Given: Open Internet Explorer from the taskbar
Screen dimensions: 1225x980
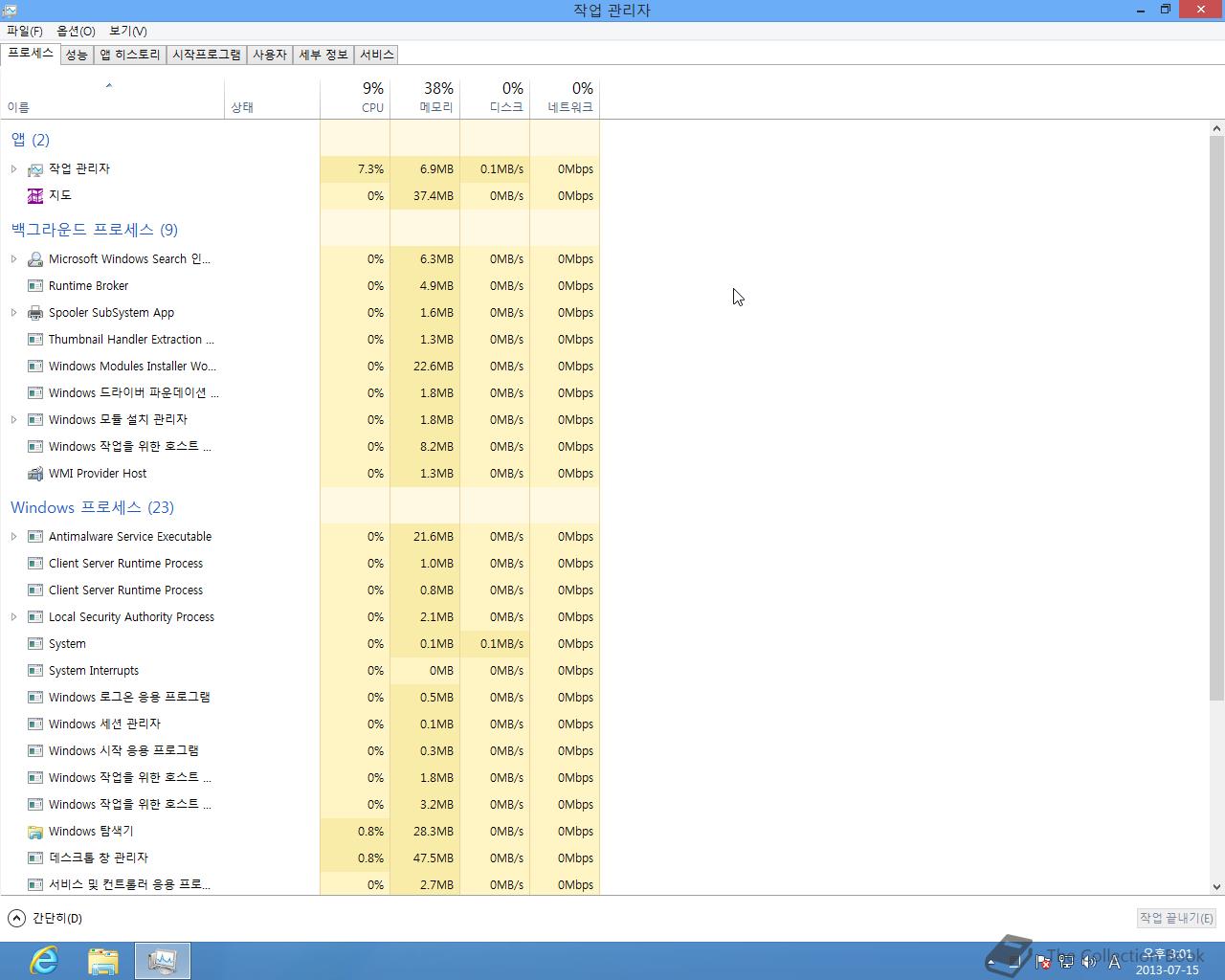Looking at the screenshot, I should [44, 961].
